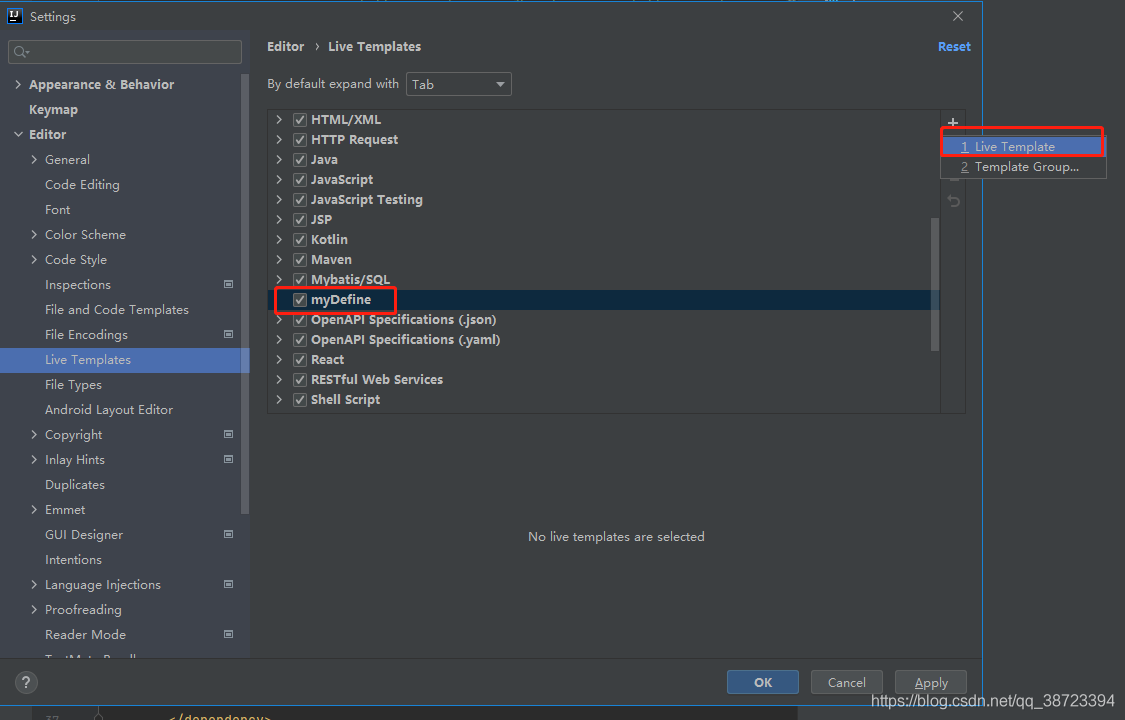Toggle the HTTP Request group checkbox
The width and height of the screenshot is (1125, 720).
point(300,140)
